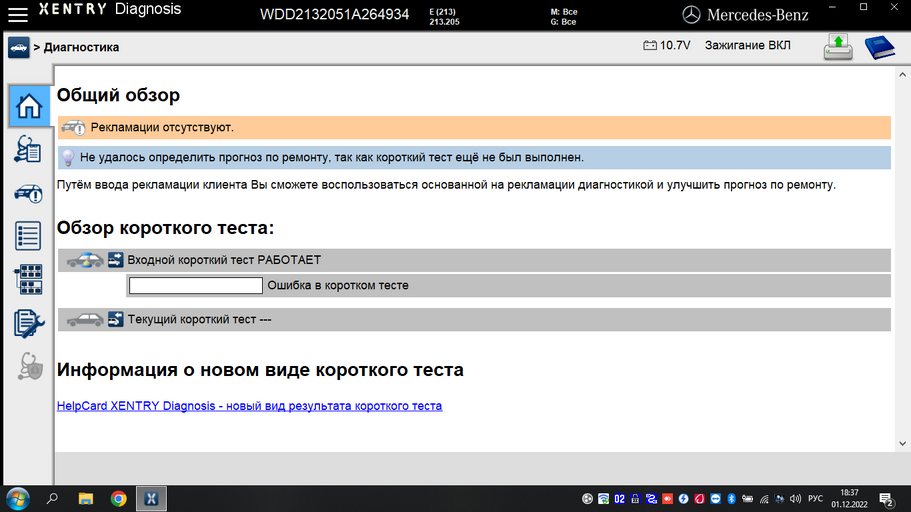Screen dimensions: 911x512
Task: Open the symptoms stethoscope sidebar icon
Action: pyautogui.click(x=28, y=150)
